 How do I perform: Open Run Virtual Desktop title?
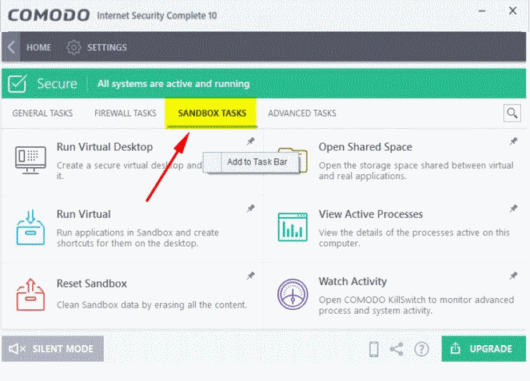tap(104, 147)
